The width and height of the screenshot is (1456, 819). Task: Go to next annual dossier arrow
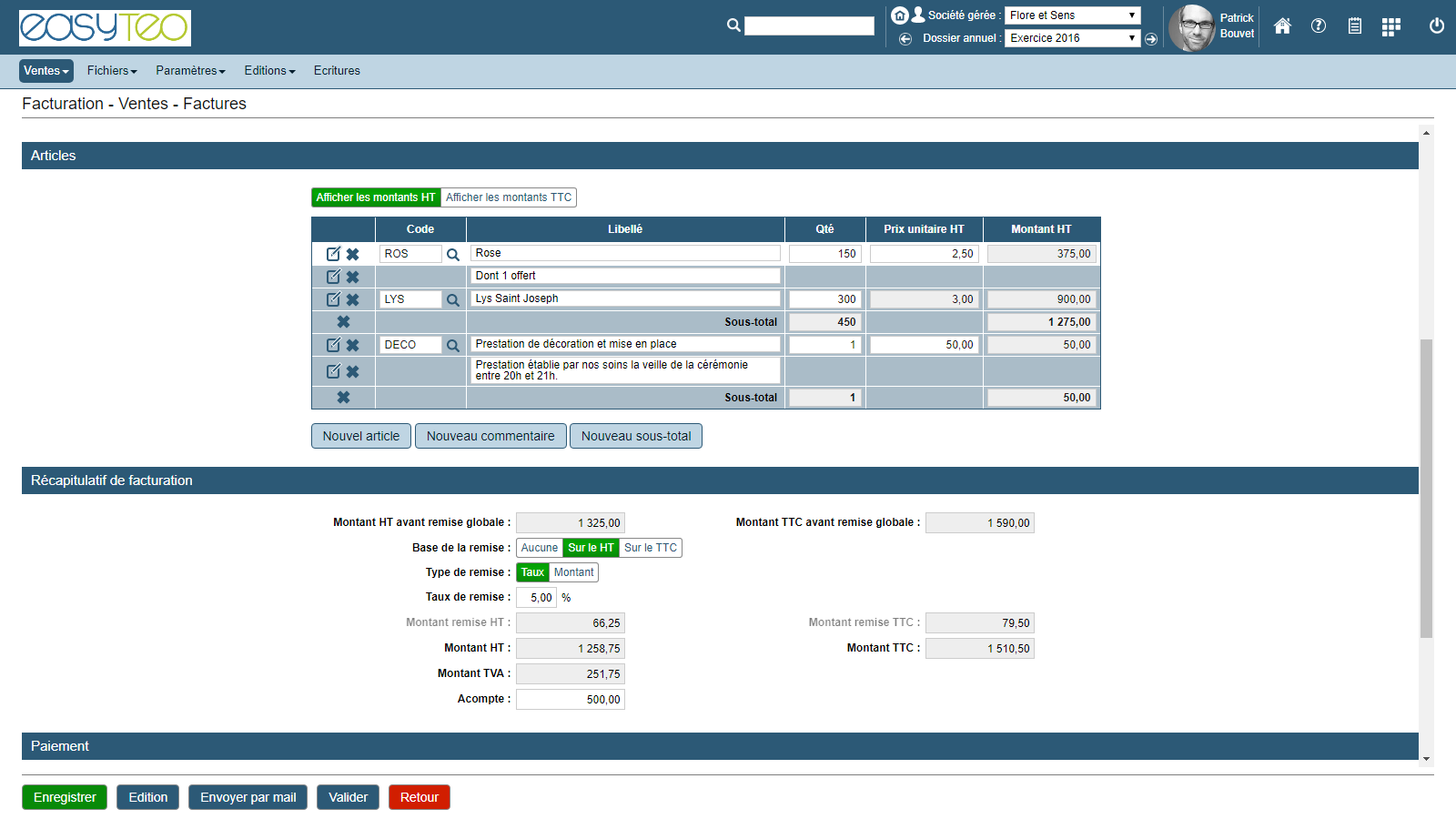coord(1151,39)
